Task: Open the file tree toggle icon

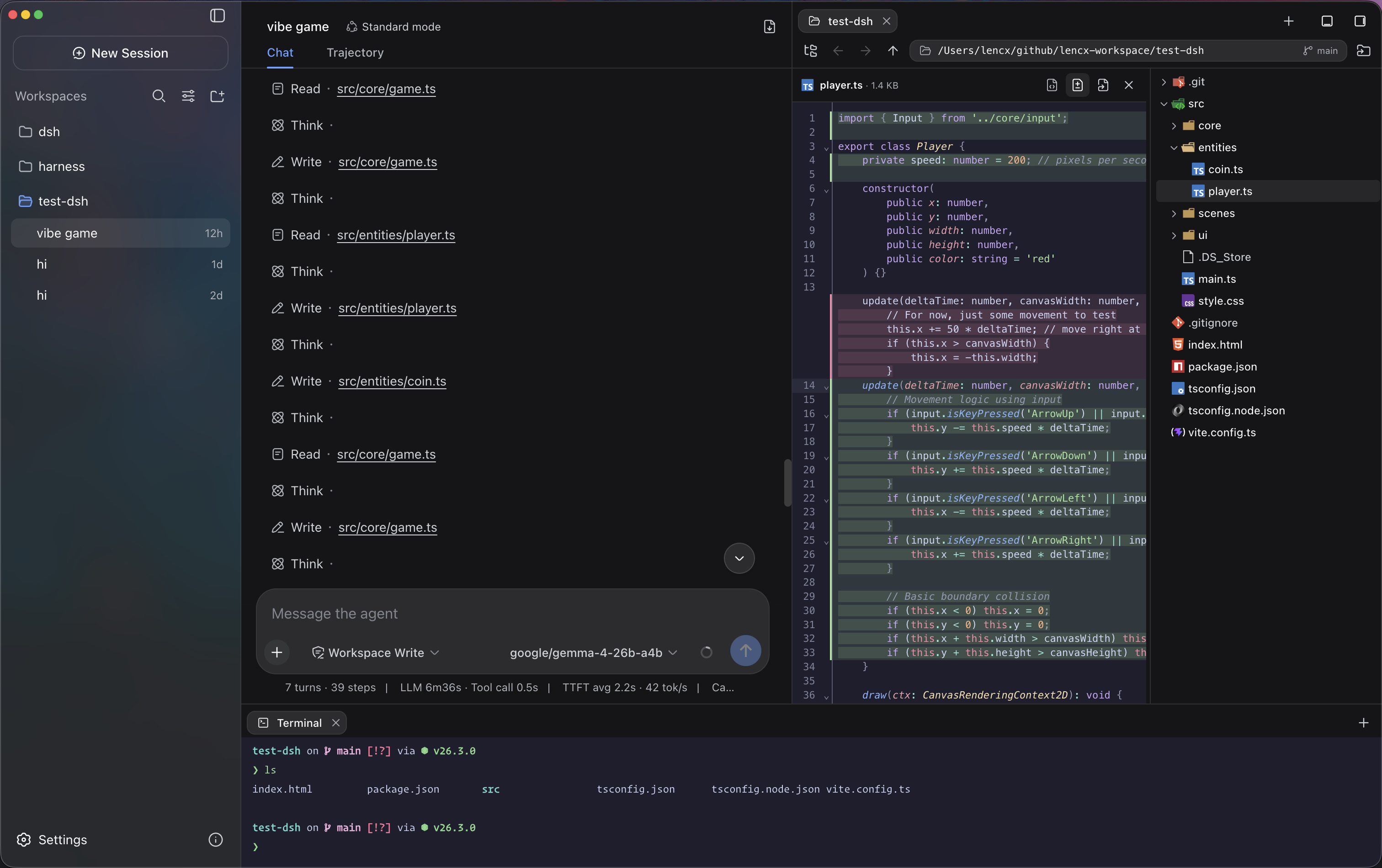Action: point(810,51)
